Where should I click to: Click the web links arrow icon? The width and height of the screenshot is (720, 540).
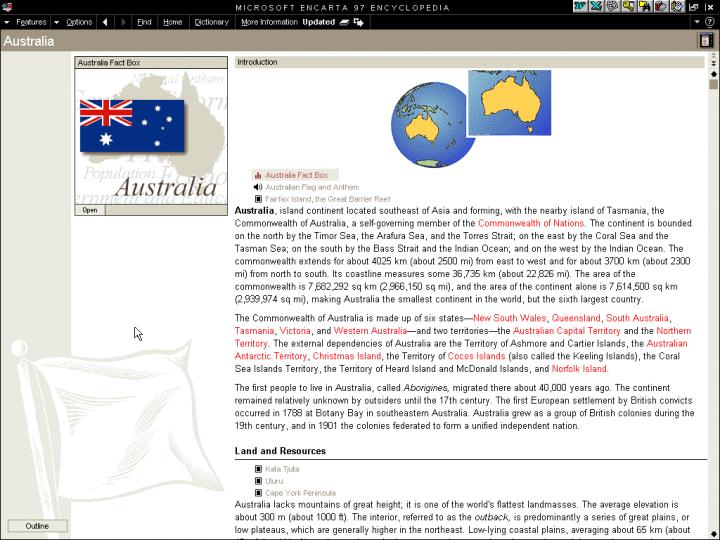coord(359,22)
